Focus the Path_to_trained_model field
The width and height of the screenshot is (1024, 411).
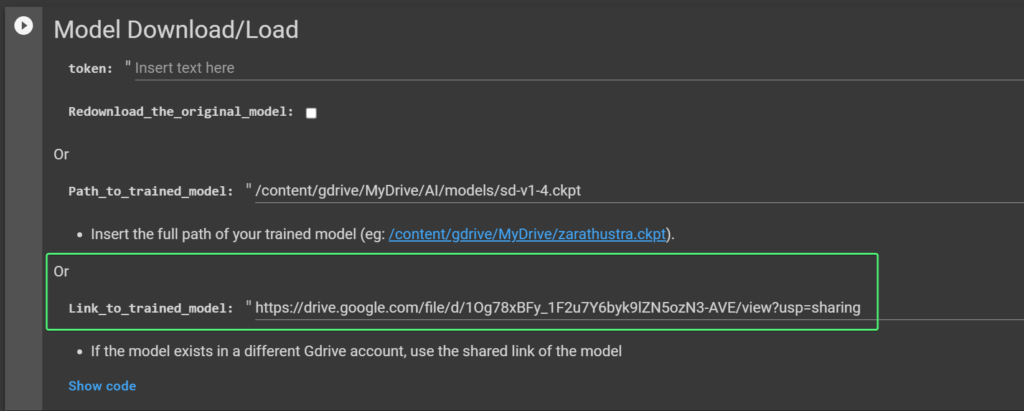[x=639, y=191]
